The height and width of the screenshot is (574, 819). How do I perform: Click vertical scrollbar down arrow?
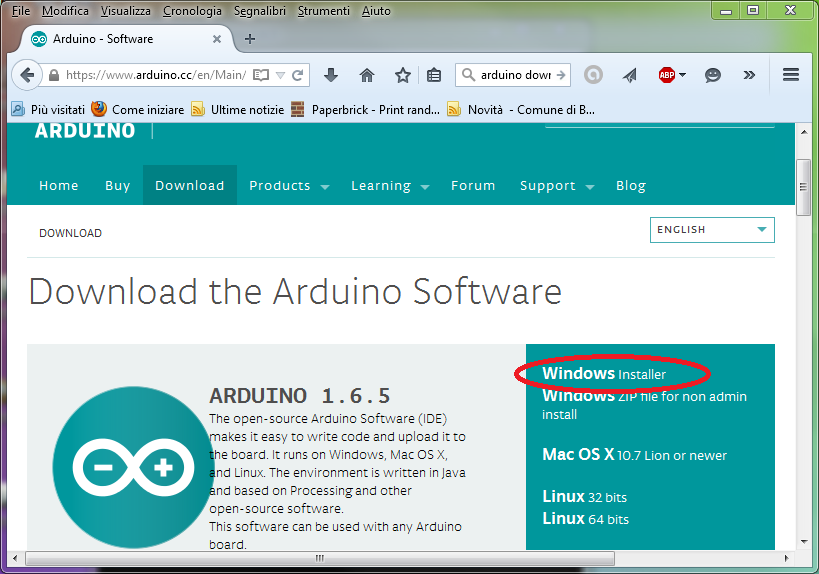(x=804, y=542)
